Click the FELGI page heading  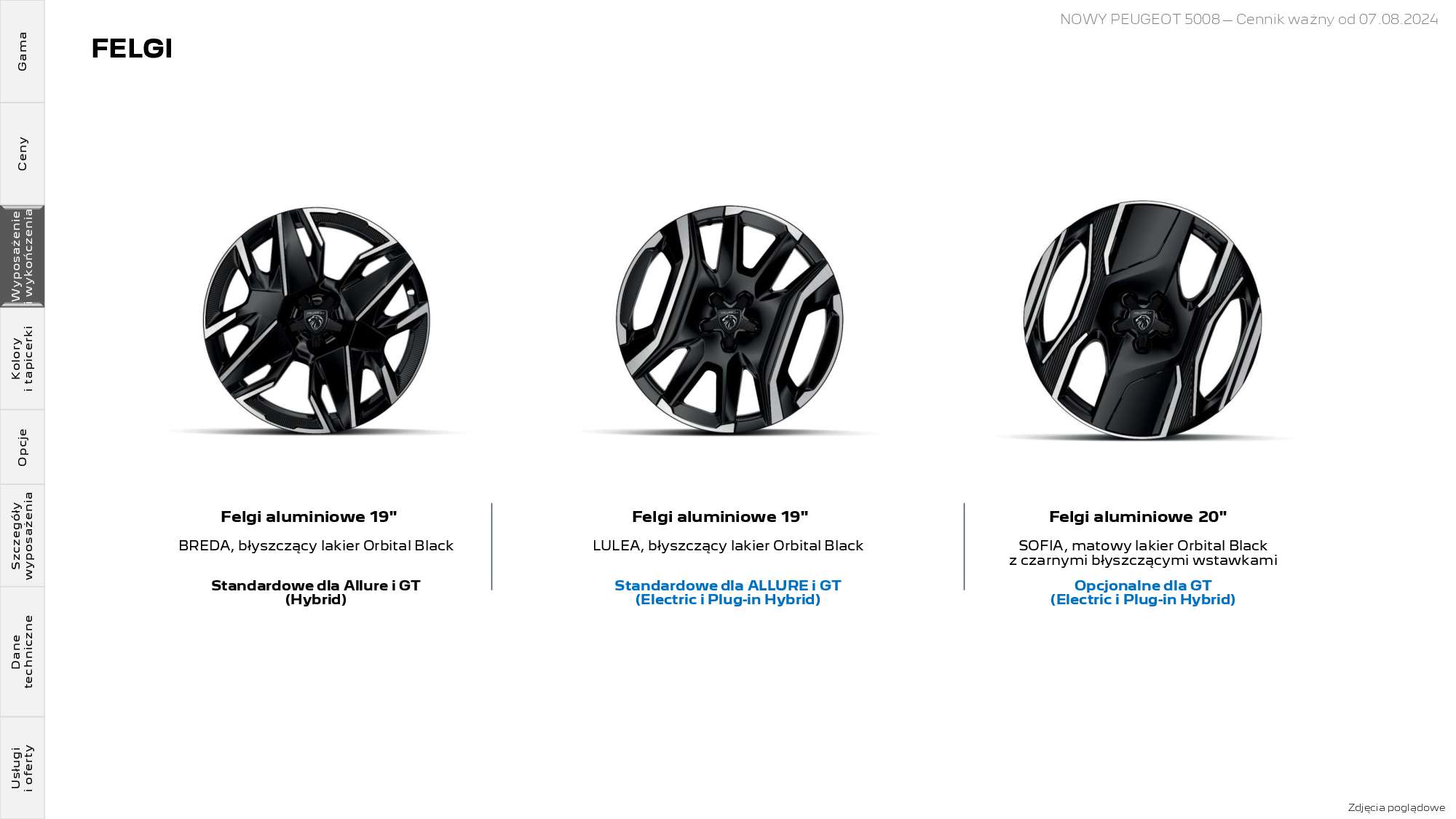(x=132, y=49)
